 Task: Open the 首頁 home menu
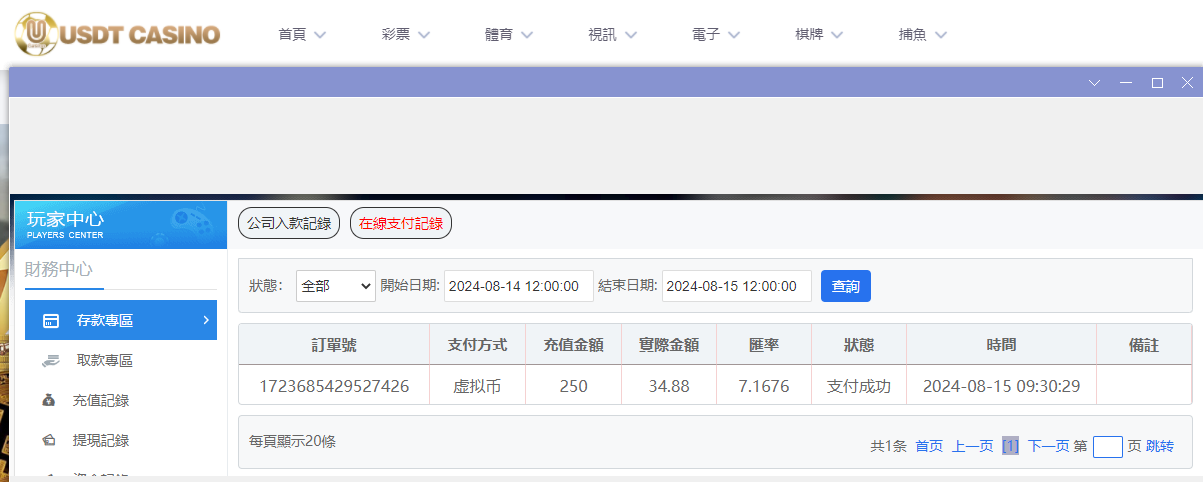302,35
